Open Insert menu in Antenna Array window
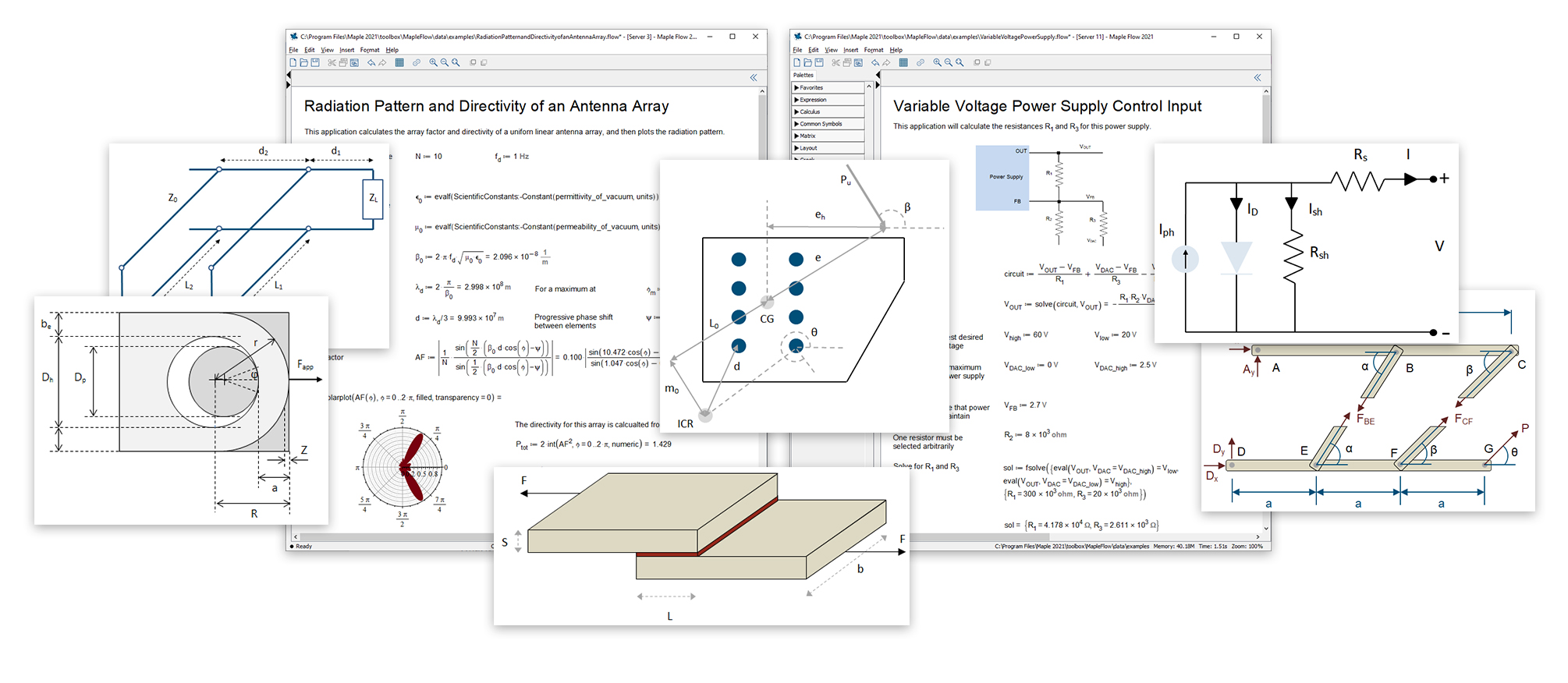Screen dimensions: 1568x683 tap(346, 50)
